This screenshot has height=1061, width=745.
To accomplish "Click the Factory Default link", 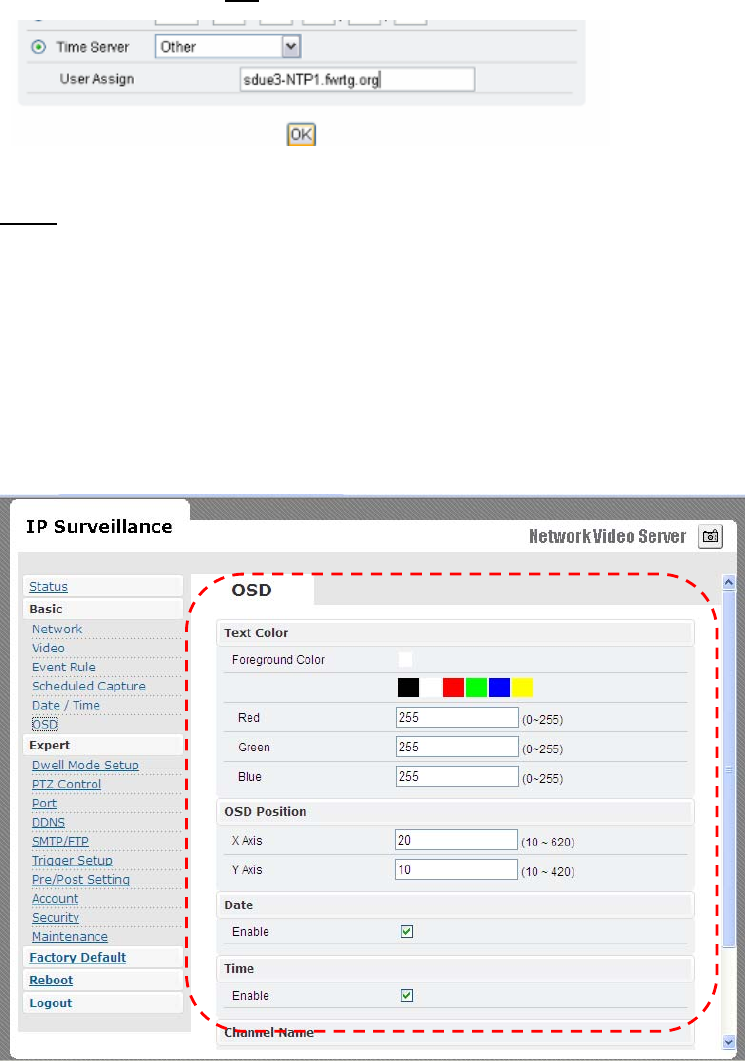I will [x=77, y=957].
